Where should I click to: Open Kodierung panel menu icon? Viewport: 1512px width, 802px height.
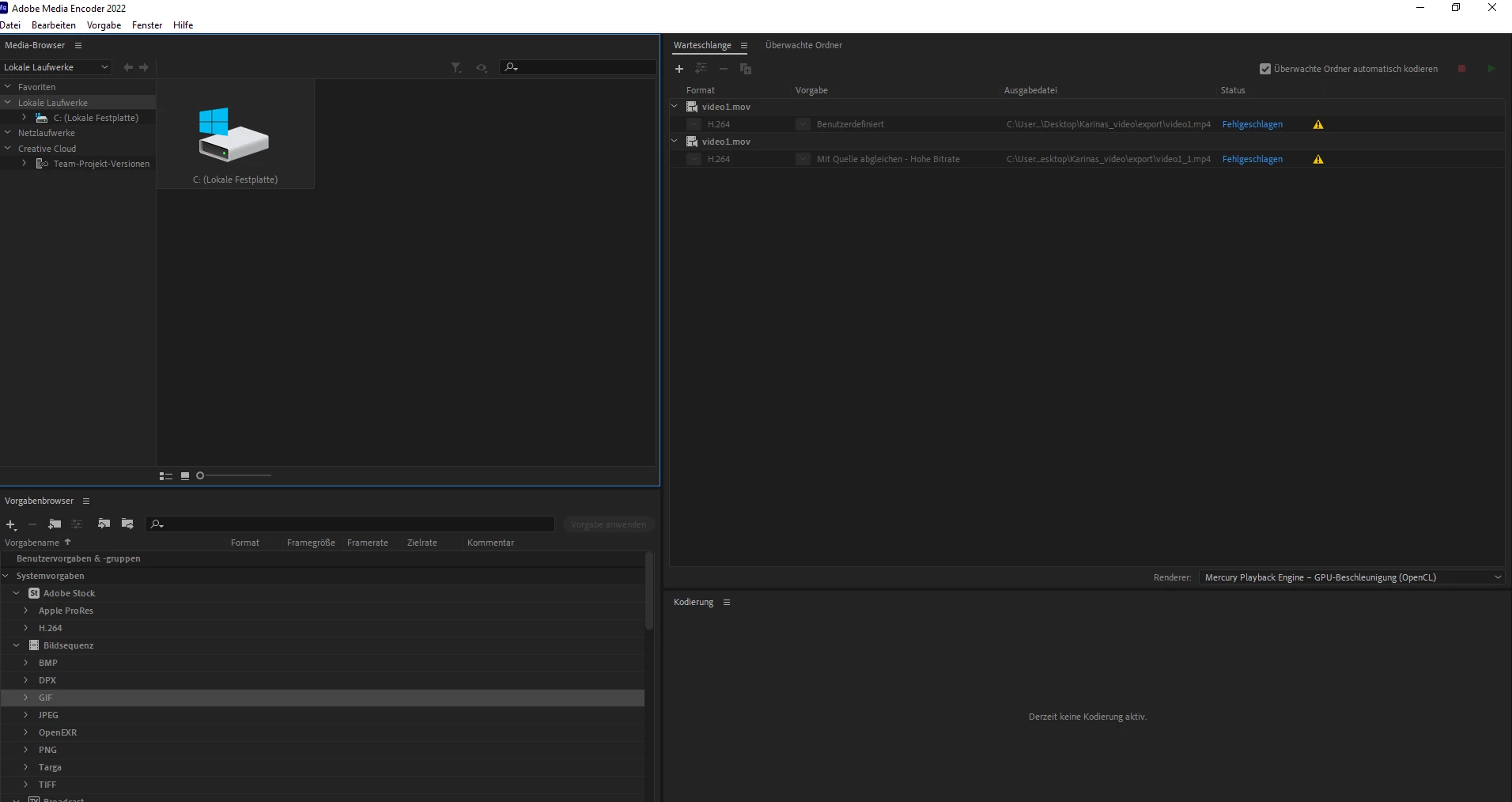[x=727, y=603]
